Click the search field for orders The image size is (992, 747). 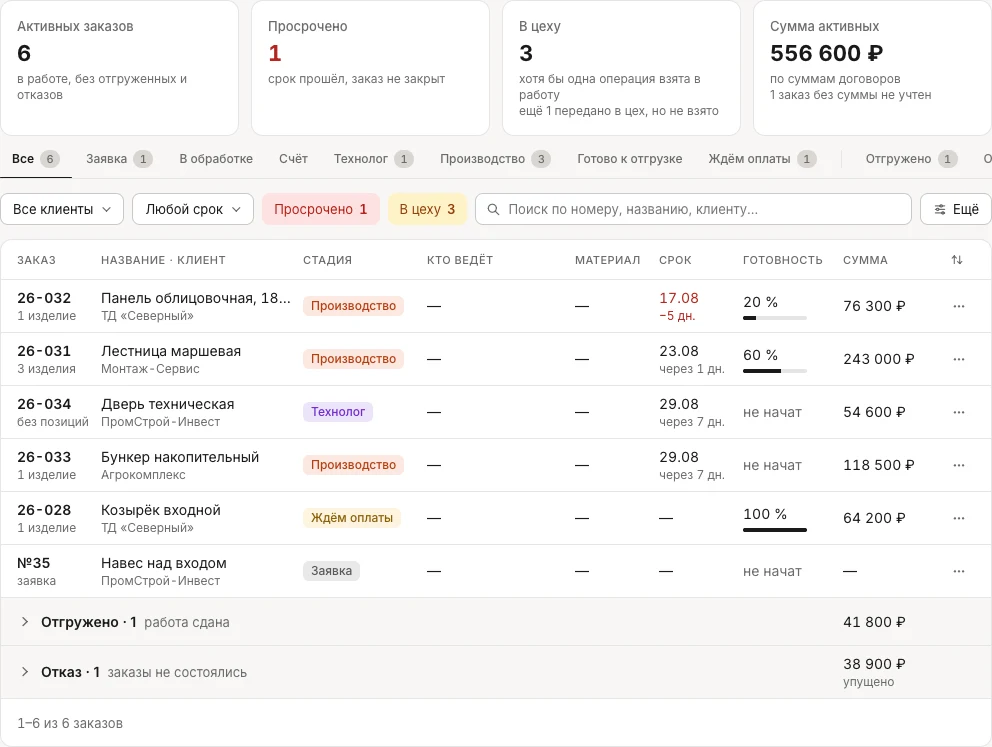click(x=693, y=209)
